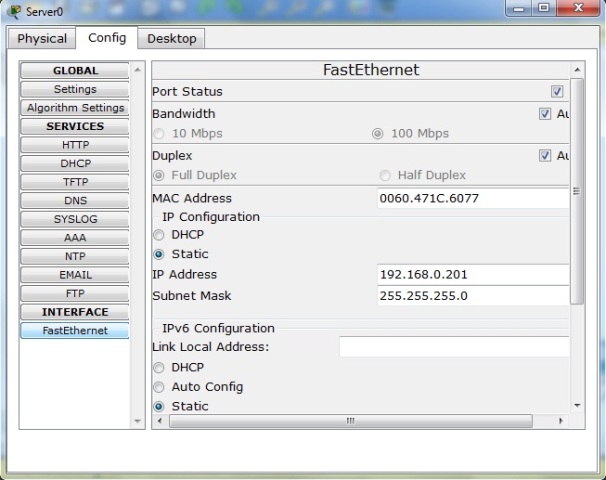Toggle the Duplex Auto checkbox
Viewport: 606px width, 480px height.
point(545,156)
